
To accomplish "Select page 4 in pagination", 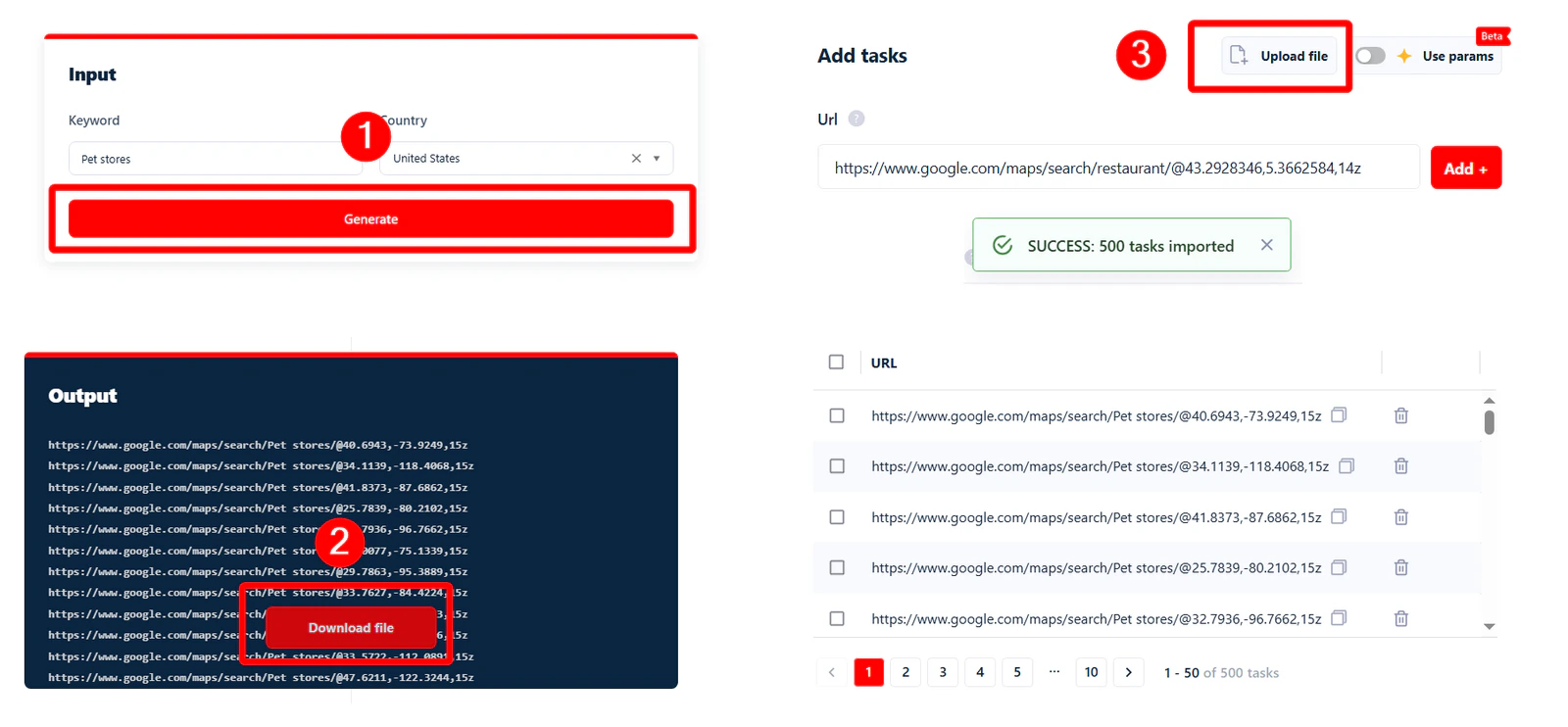I will [980, 672].
